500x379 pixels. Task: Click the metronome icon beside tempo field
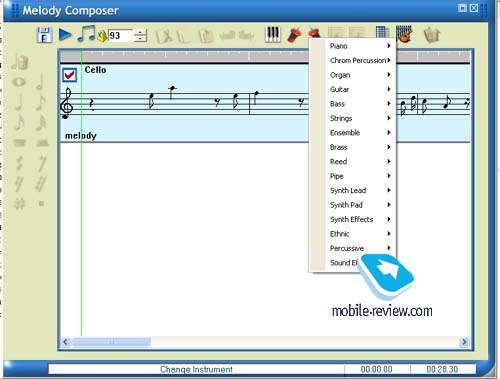click(x=102, y=36)
